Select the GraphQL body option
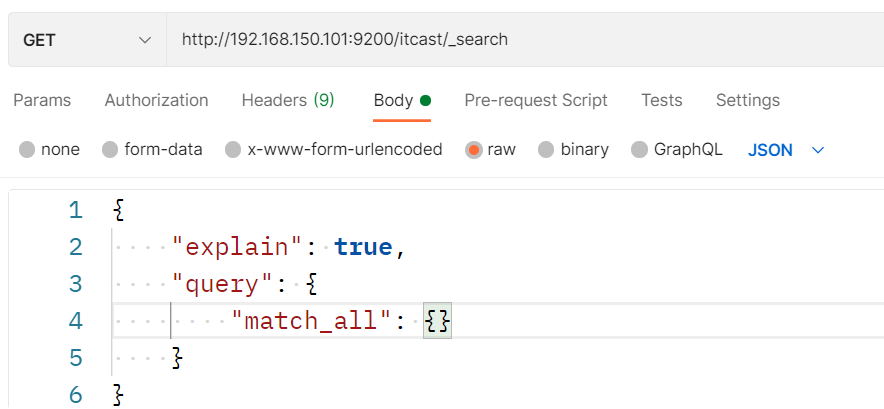Viewport: 884px width, 409px height. (x=639, y=150)
